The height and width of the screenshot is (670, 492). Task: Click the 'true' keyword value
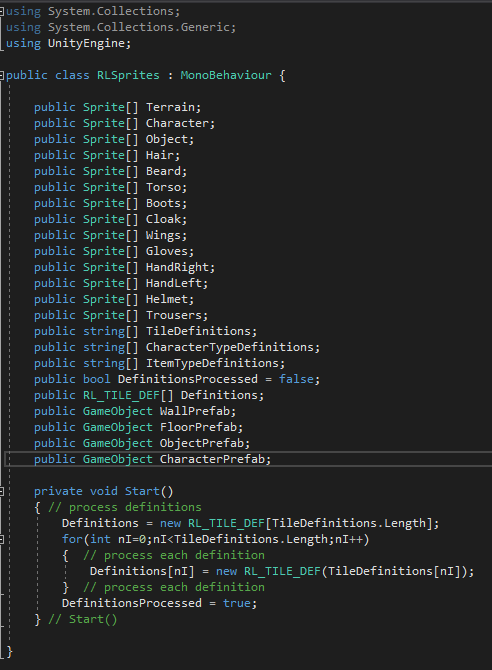(237, 603)
